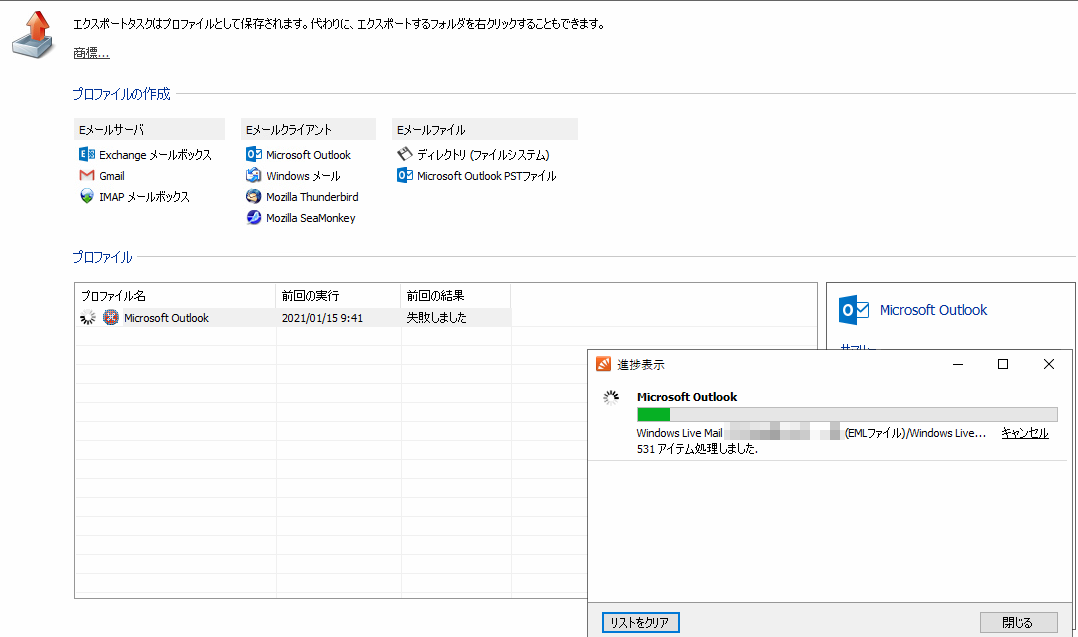The width and height of the screenshot is (1078, 637).
Task: Choose Microsoft Outlook PSTファイル export
Action: tap(486, 176)
